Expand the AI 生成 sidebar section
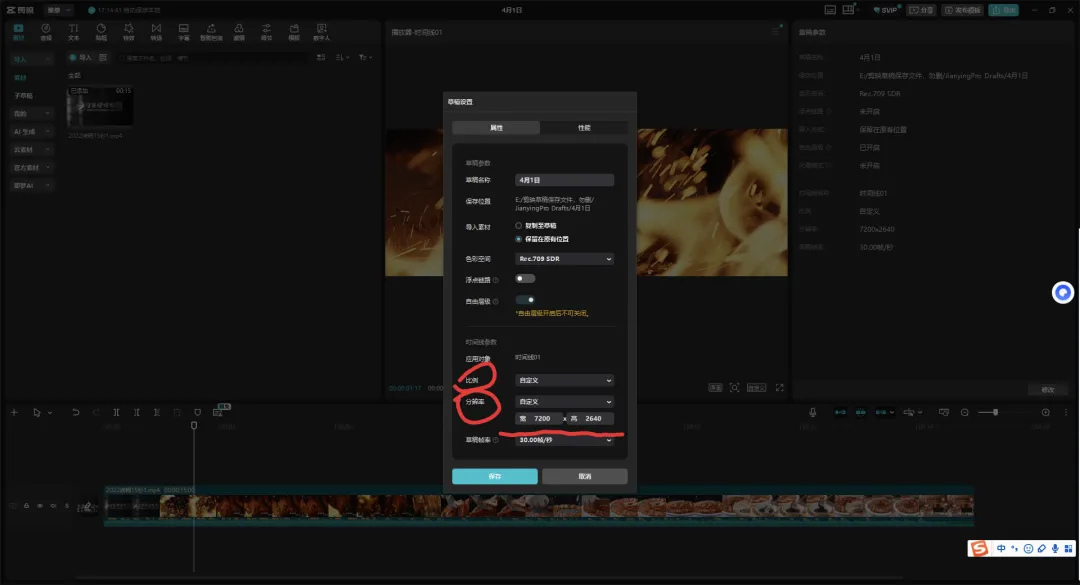This screenshot has height=585, width=1080. 32,132
